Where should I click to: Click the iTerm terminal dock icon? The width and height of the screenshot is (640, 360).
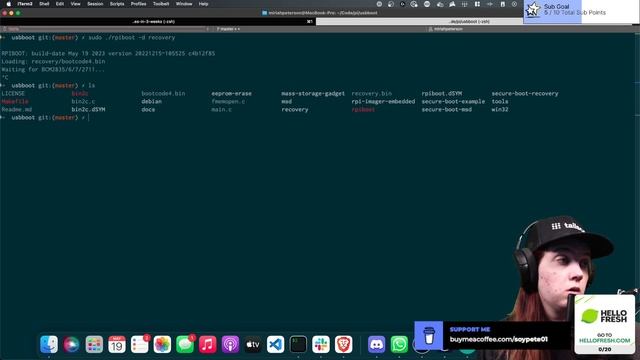click(x=298, y=344)
